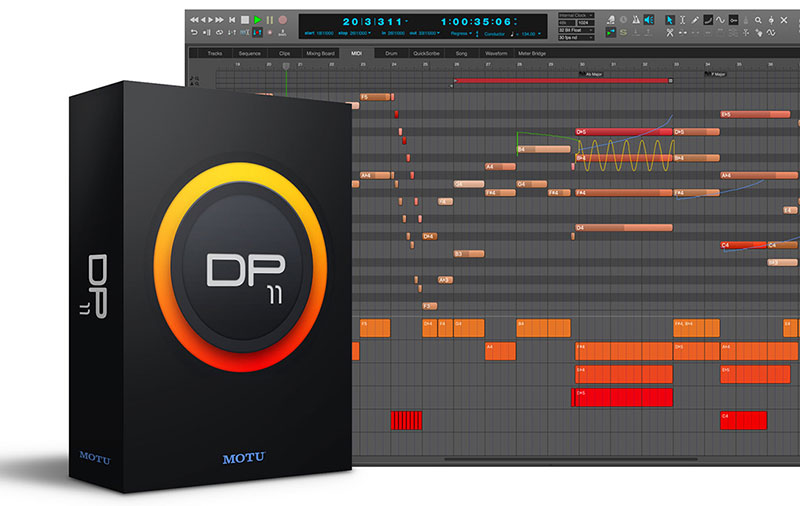The width and height of the screenshot is (800, 506).
Task: Click the key-shaped tool on dark background
Action: [x=733, y=20]
